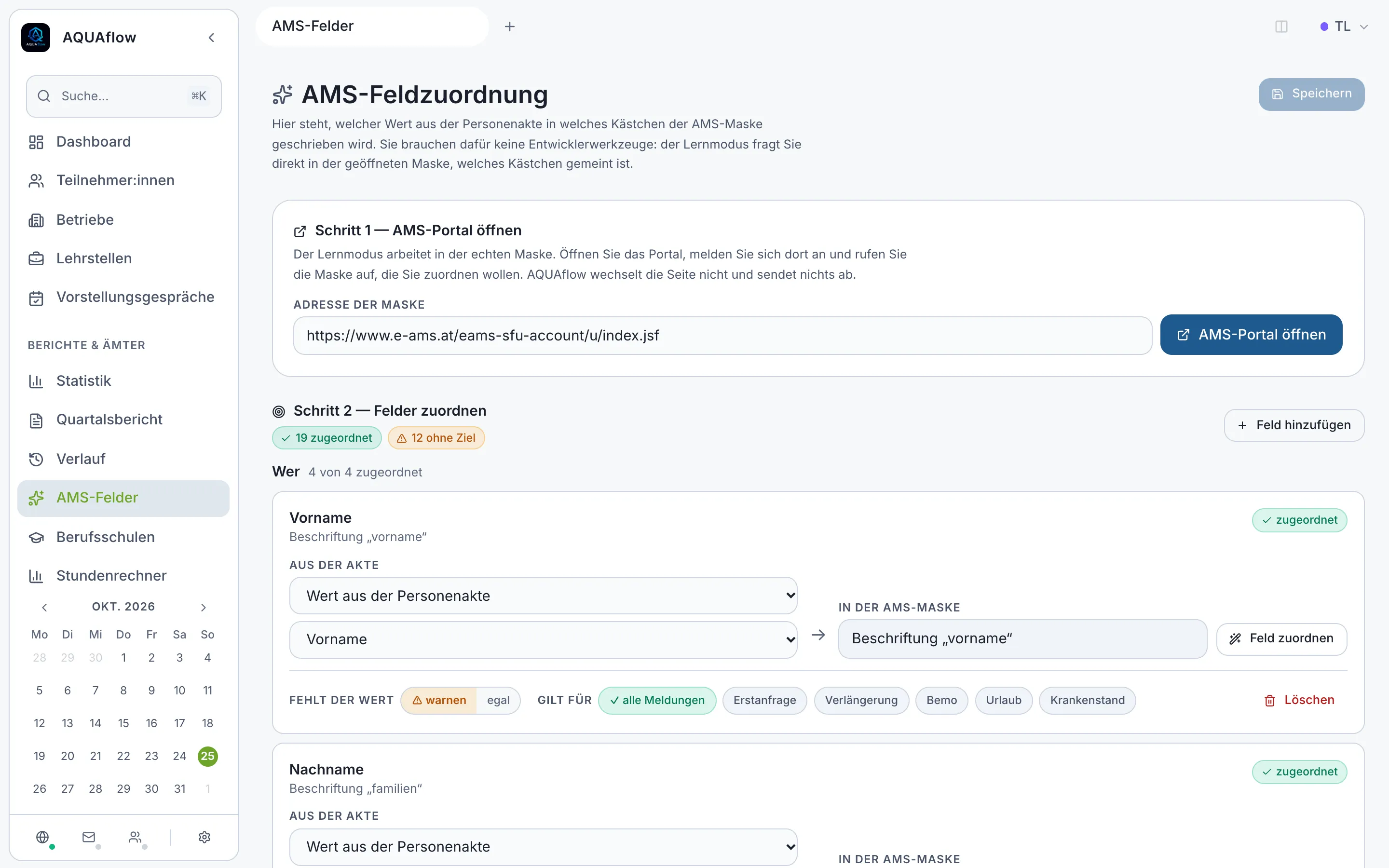
Task: Click Feld hinzufügen button
Action: pos(1294,425)
